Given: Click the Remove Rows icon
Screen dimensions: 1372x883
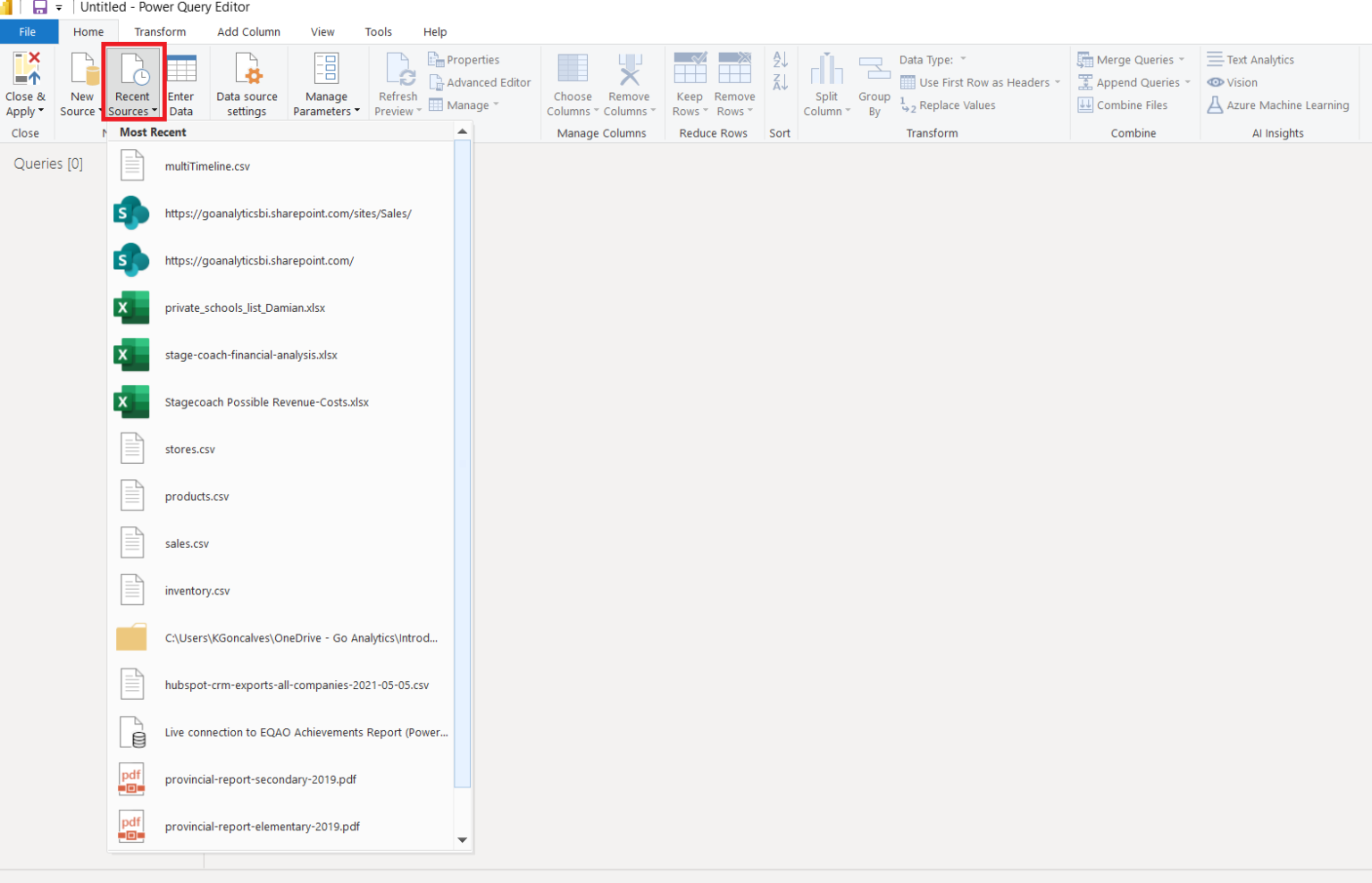Looking at the screenshot, I should (734, 68).
